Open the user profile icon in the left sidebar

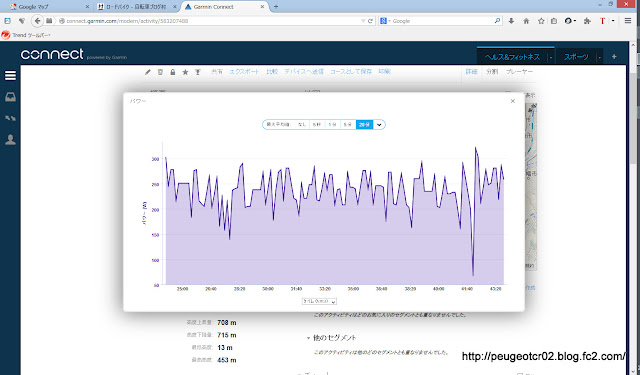[10, 140]
